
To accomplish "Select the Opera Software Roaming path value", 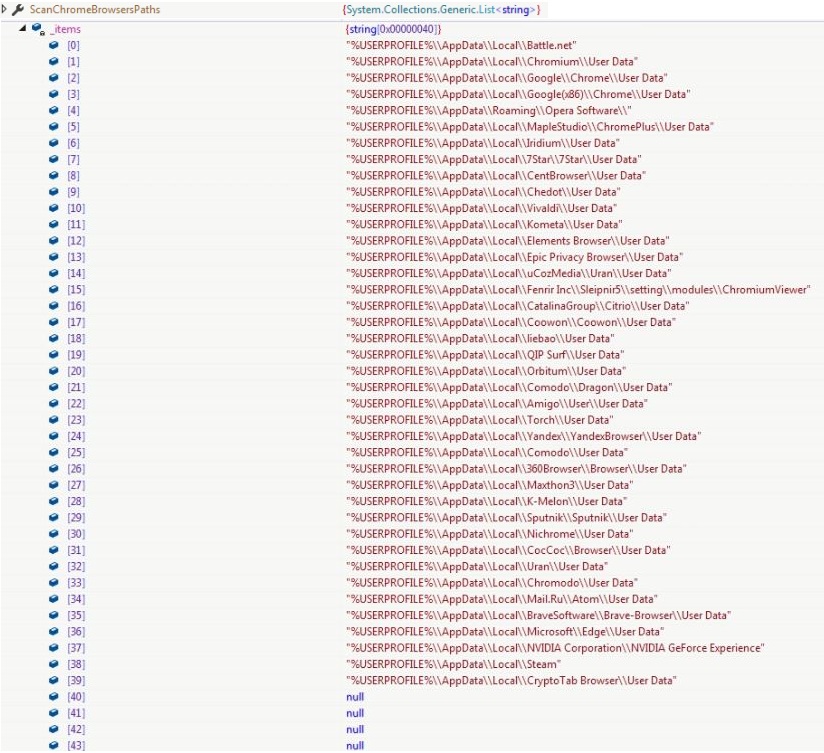I will [488, 111].
